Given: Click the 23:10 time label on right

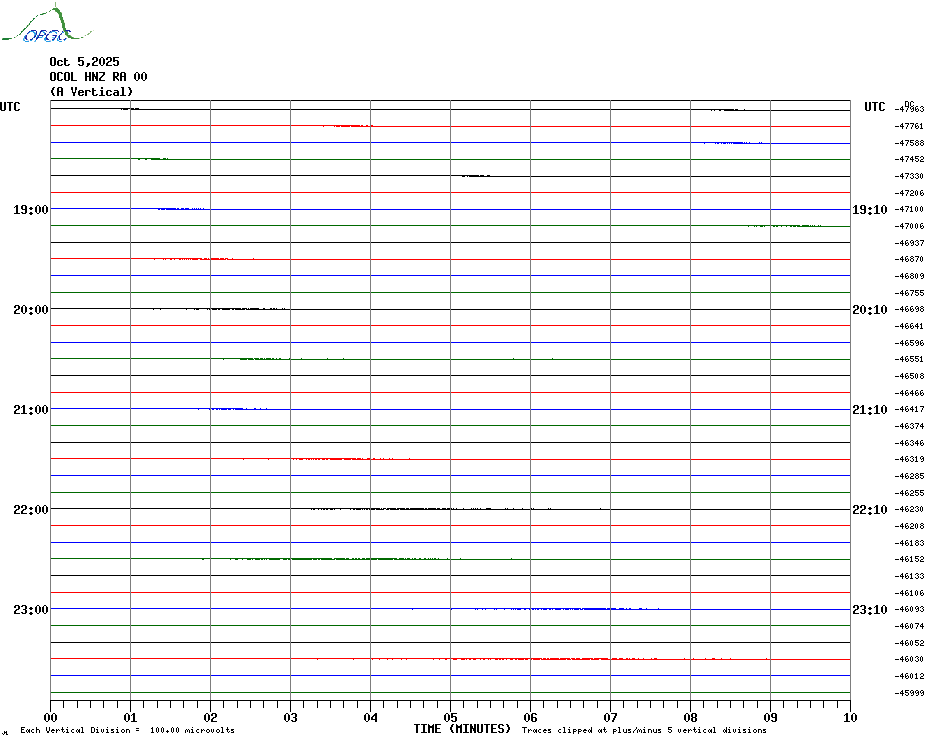Looking at the screenshot, I should click(x=869, y=610).
